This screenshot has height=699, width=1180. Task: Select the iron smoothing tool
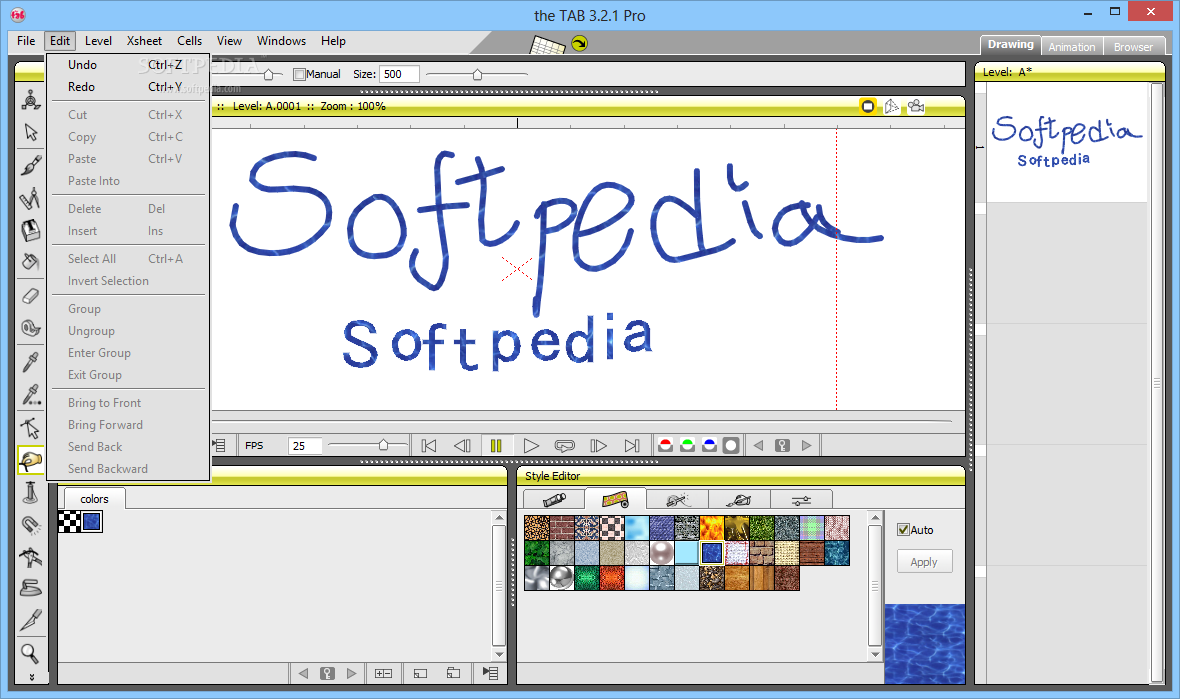pos(31,588)
